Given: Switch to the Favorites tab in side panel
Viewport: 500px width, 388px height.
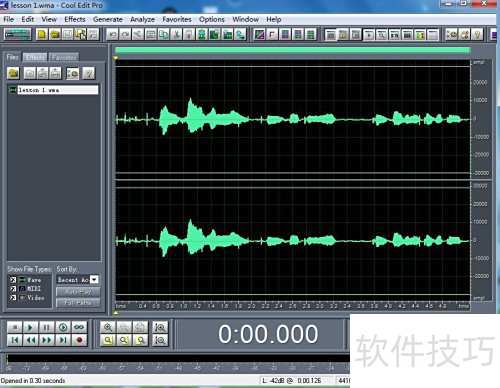Looking at the screenshot, I should point(64,57).
